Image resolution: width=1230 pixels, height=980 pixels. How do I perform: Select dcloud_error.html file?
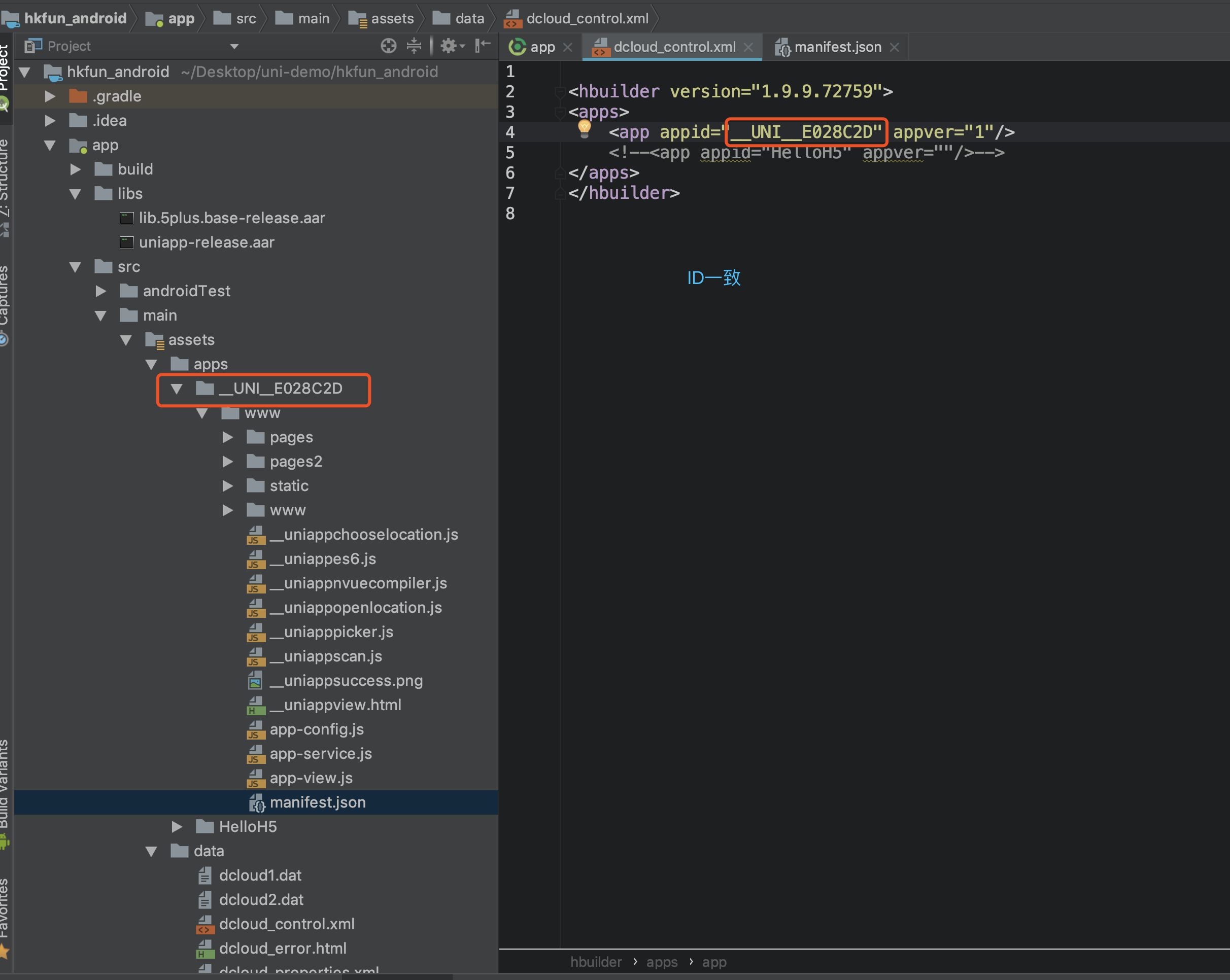271,949
